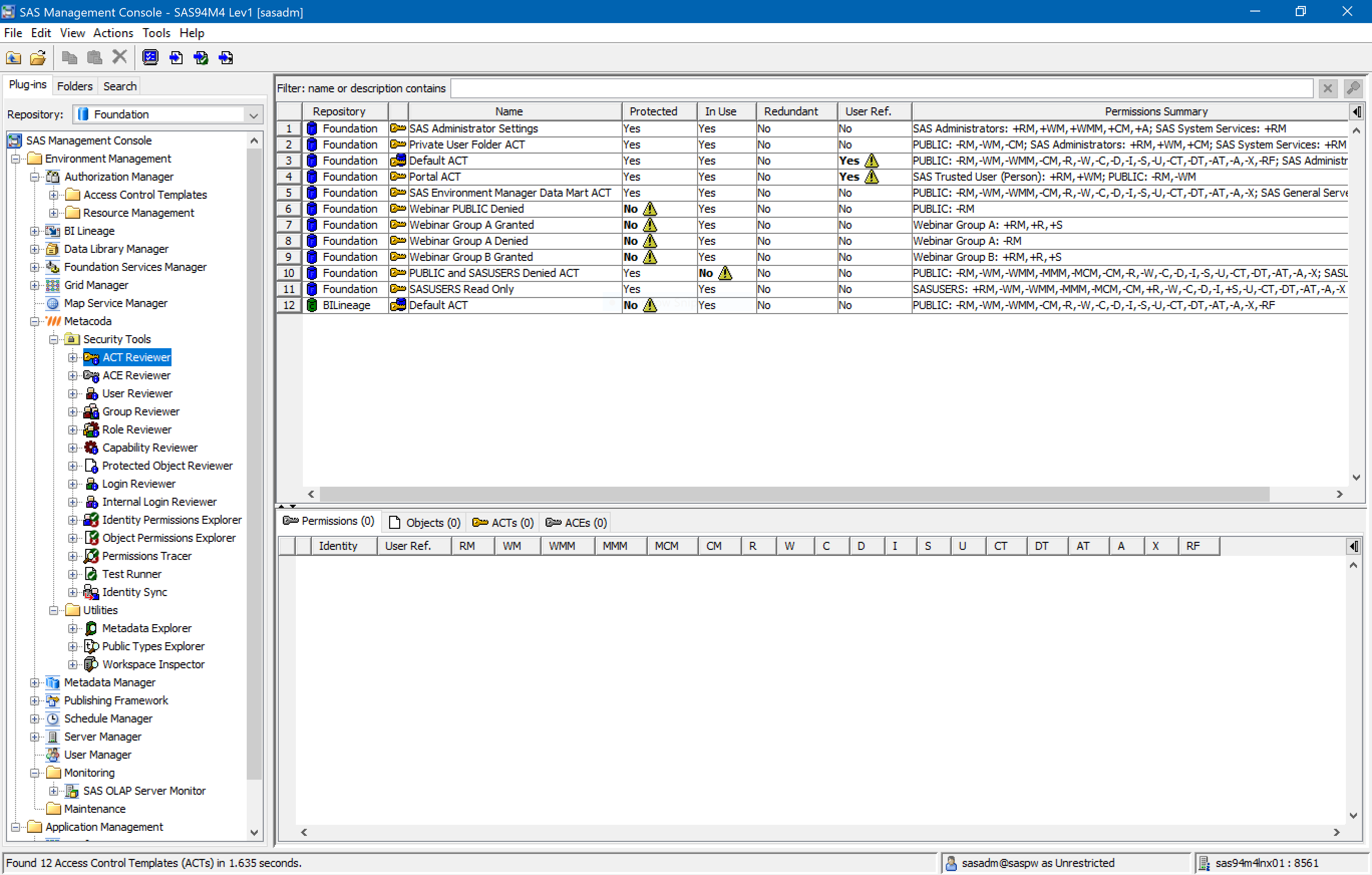
Task: Click the Workspace Inspector icon
Action: [x=91, y=664]
